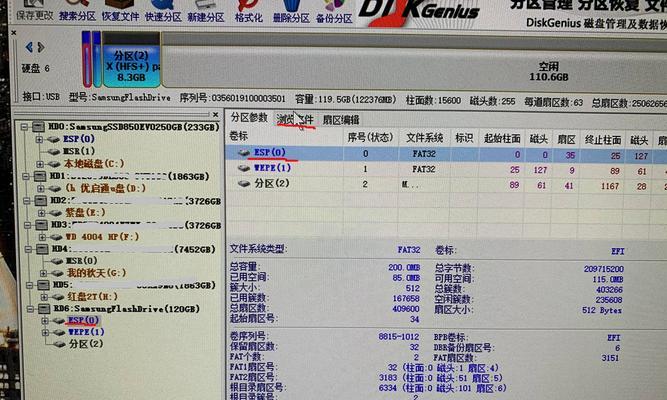The height and width of the screenshot is (400, 667).
Task: Choose the 新建分区 tool
Action: [206, 12]
